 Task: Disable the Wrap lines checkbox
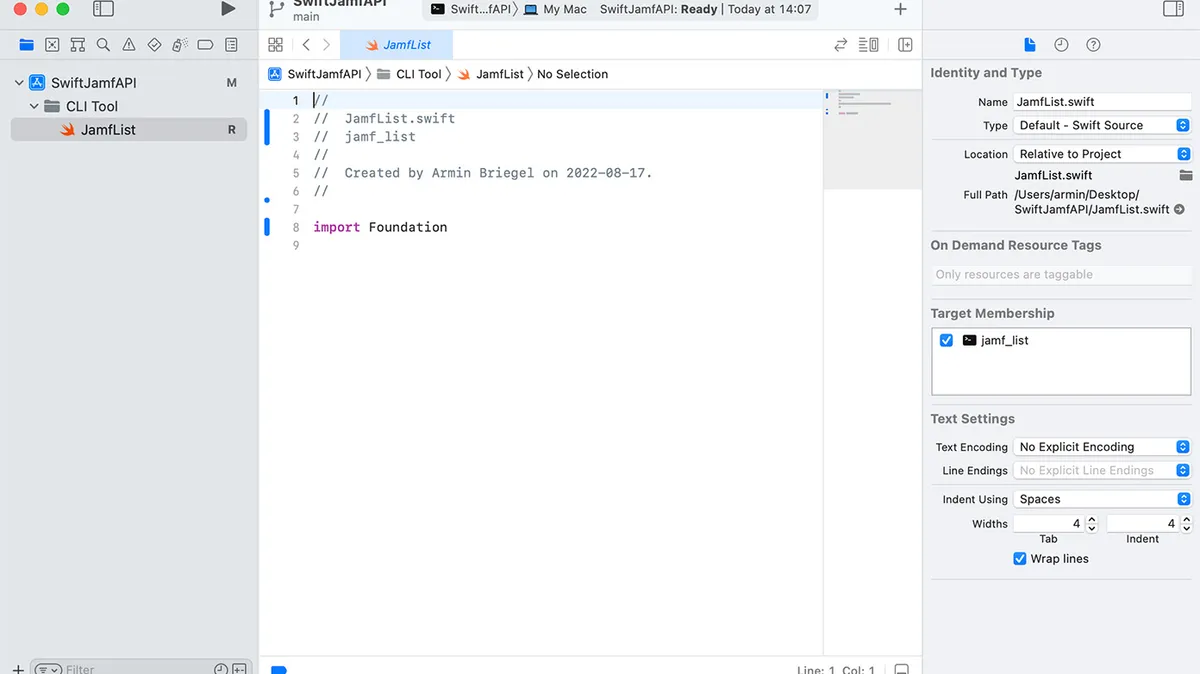[x=1019, y=559]
